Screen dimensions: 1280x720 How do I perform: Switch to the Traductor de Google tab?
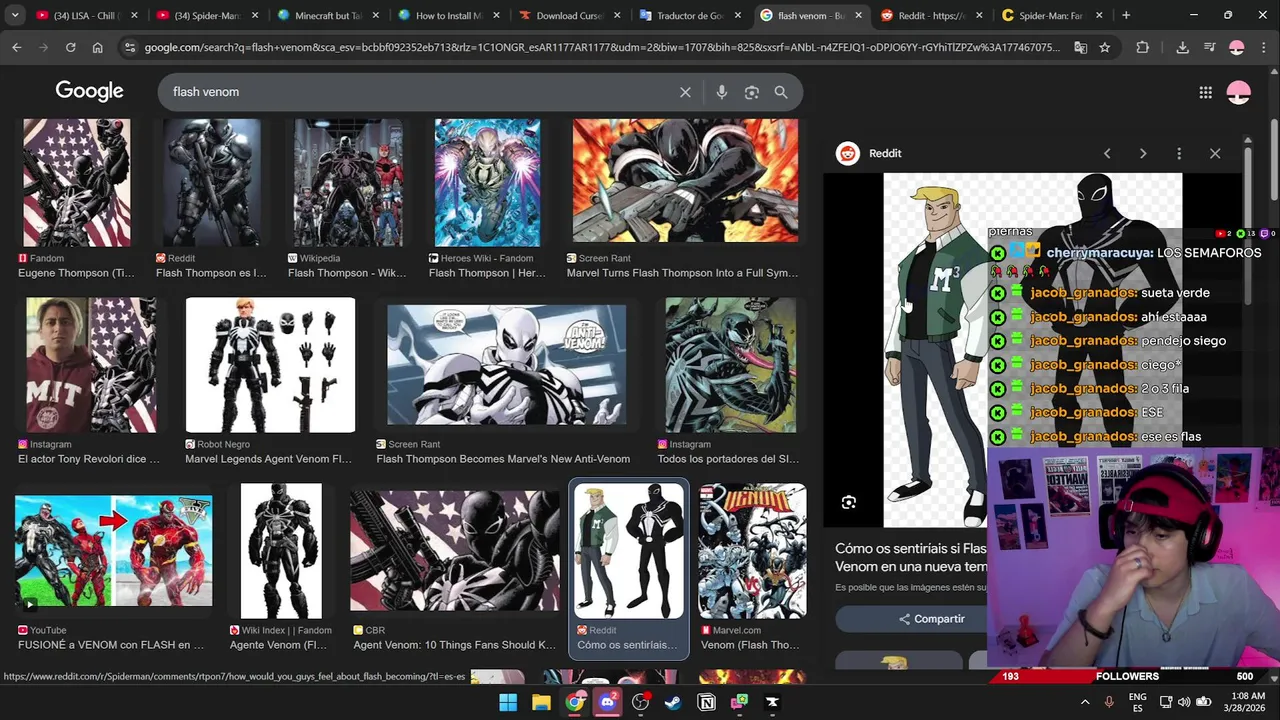[688, 15]
